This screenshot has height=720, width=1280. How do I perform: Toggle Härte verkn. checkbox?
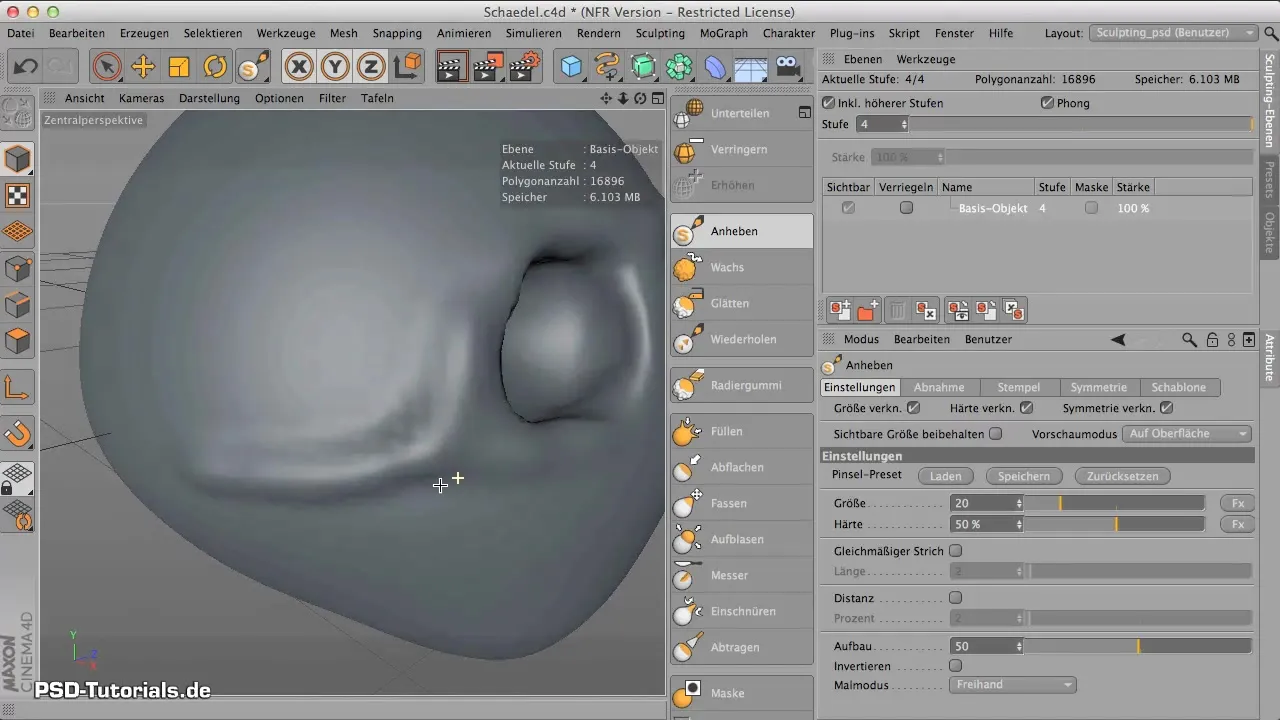(1026, 408)
